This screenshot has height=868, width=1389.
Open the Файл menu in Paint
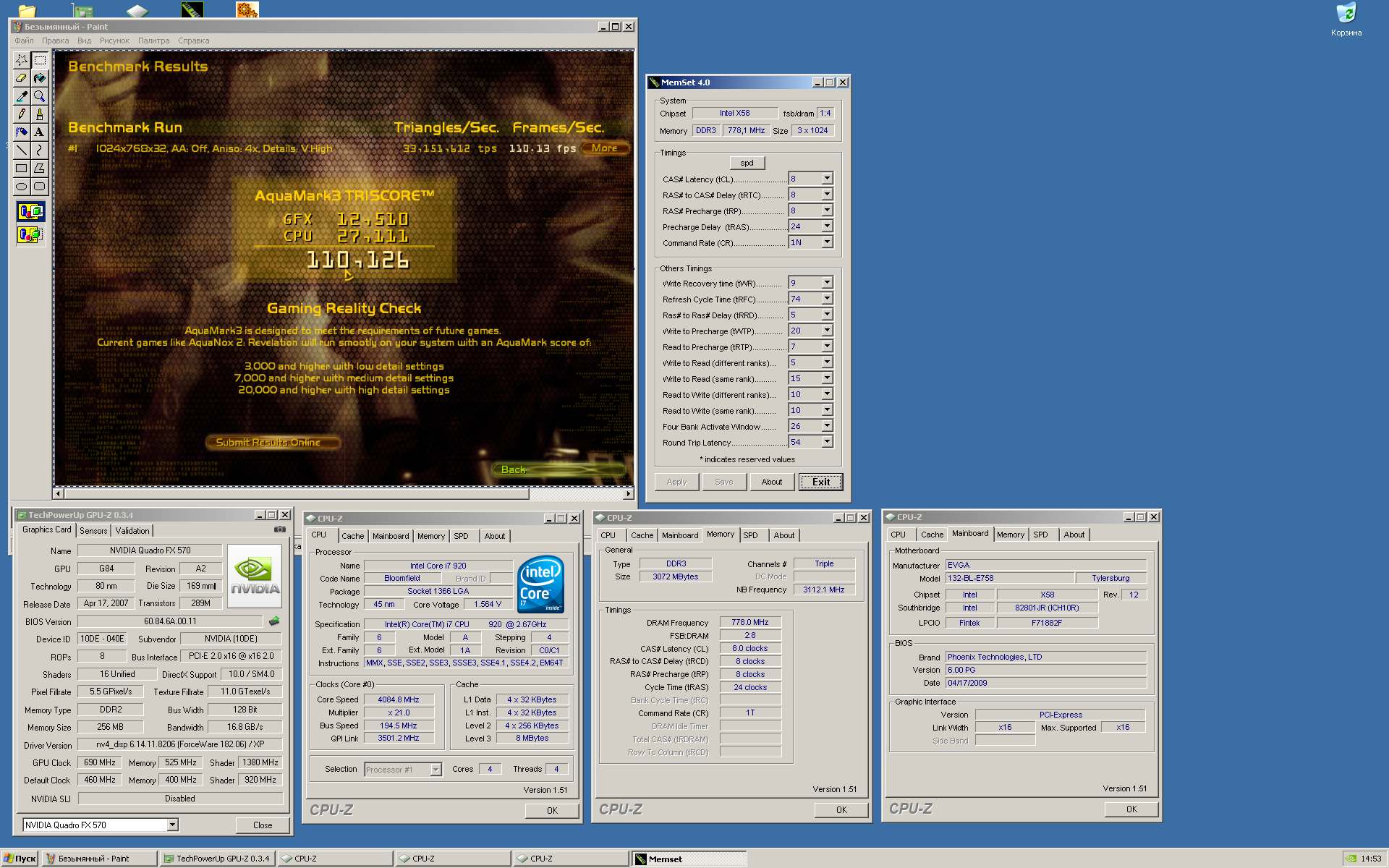[x=24, y=41]
